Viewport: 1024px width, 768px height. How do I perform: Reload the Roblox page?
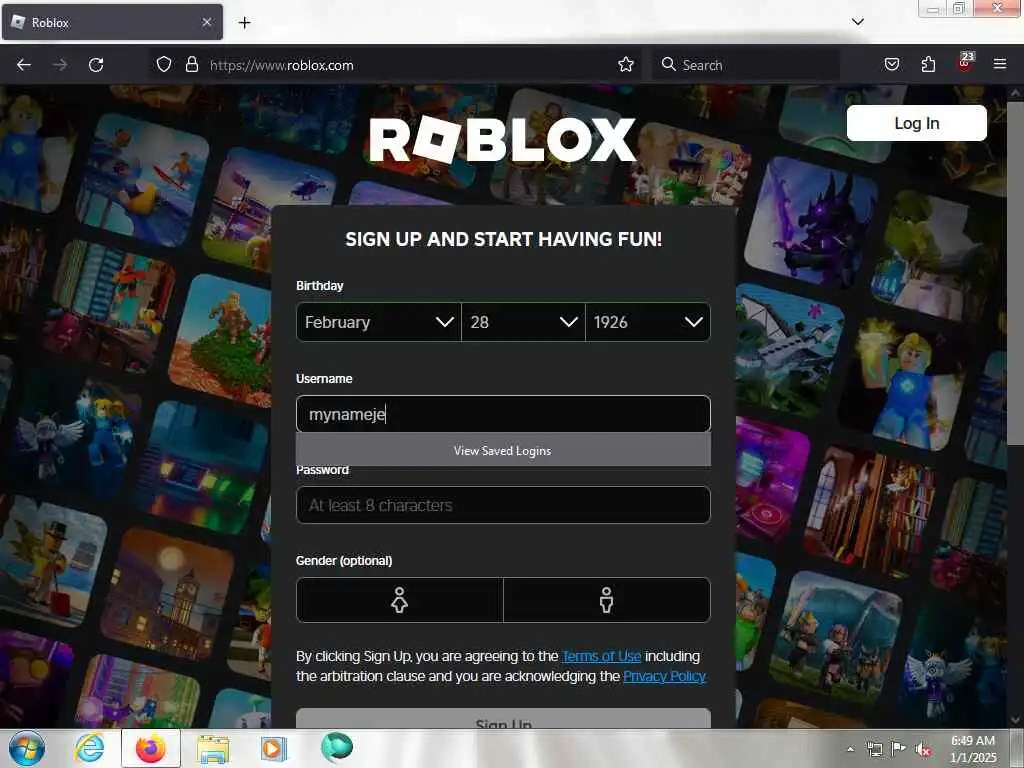pos(96,65)
